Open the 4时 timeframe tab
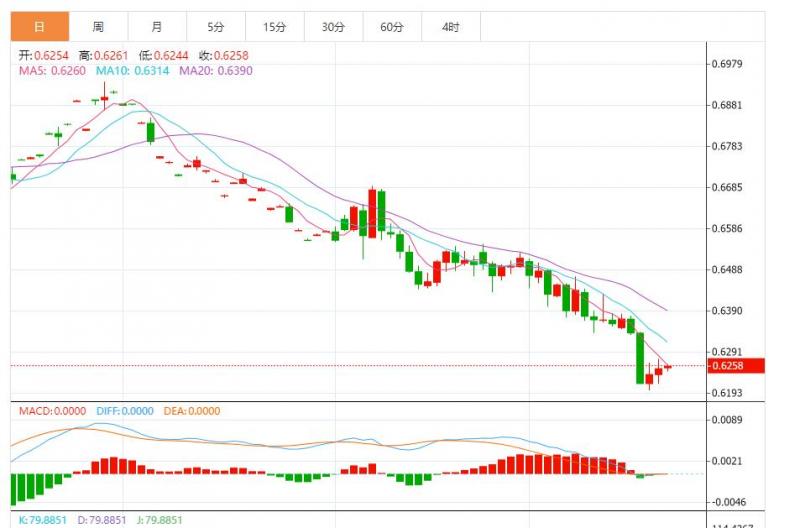This screenshot has width=800, height=528. [451, 27]
